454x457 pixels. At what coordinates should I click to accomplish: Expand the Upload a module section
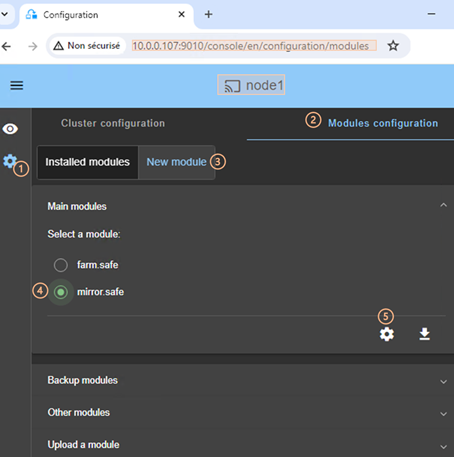pyautogui.click(x=443, y=446)
